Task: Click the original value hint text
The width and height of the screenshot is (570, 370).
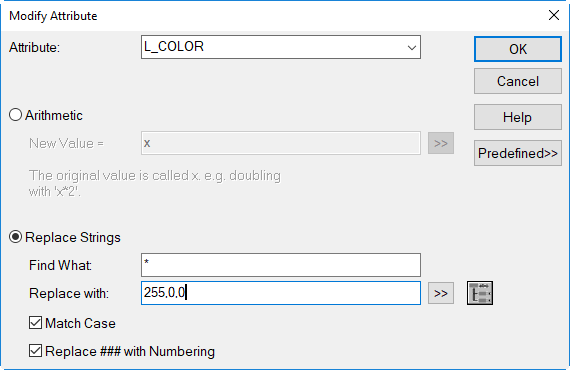Action: [x=155, y=183]
